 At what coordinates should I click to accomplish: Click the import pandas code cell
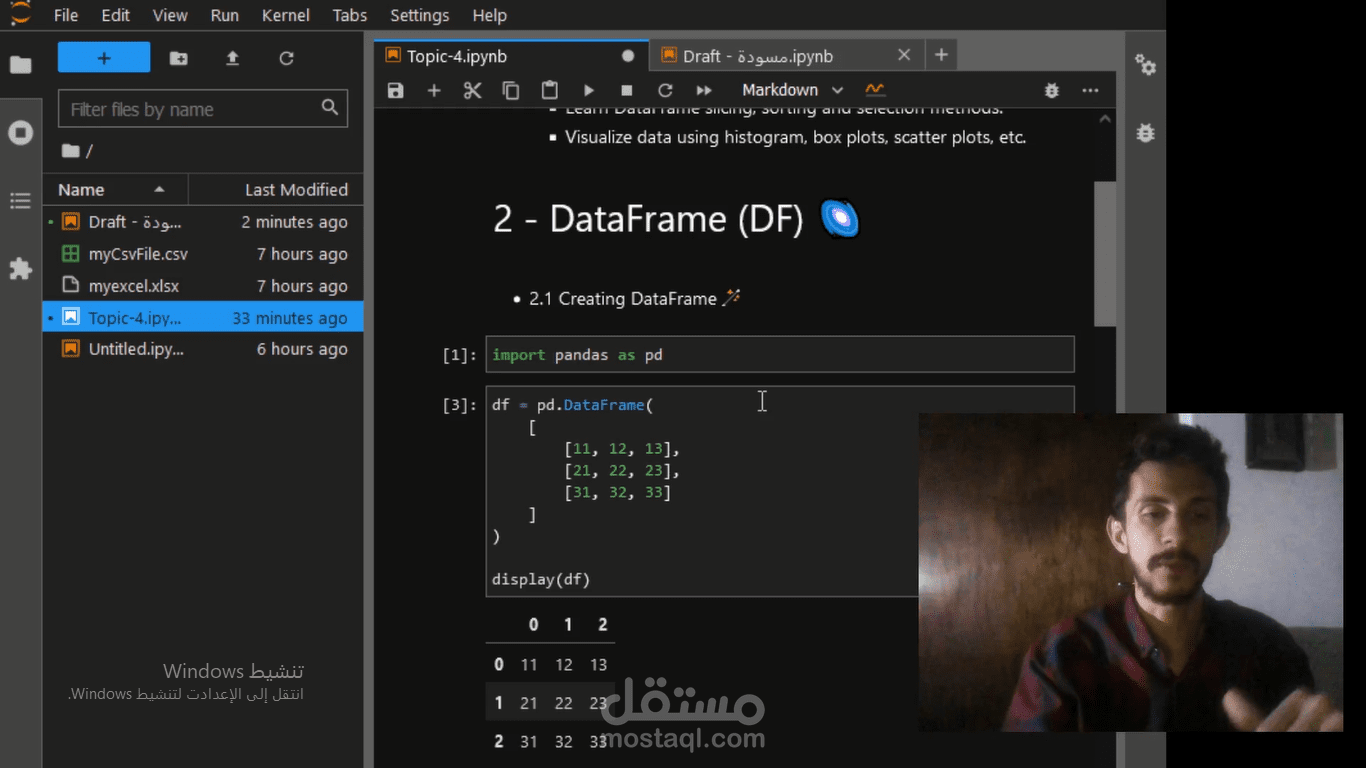click(x=780, y=355)
